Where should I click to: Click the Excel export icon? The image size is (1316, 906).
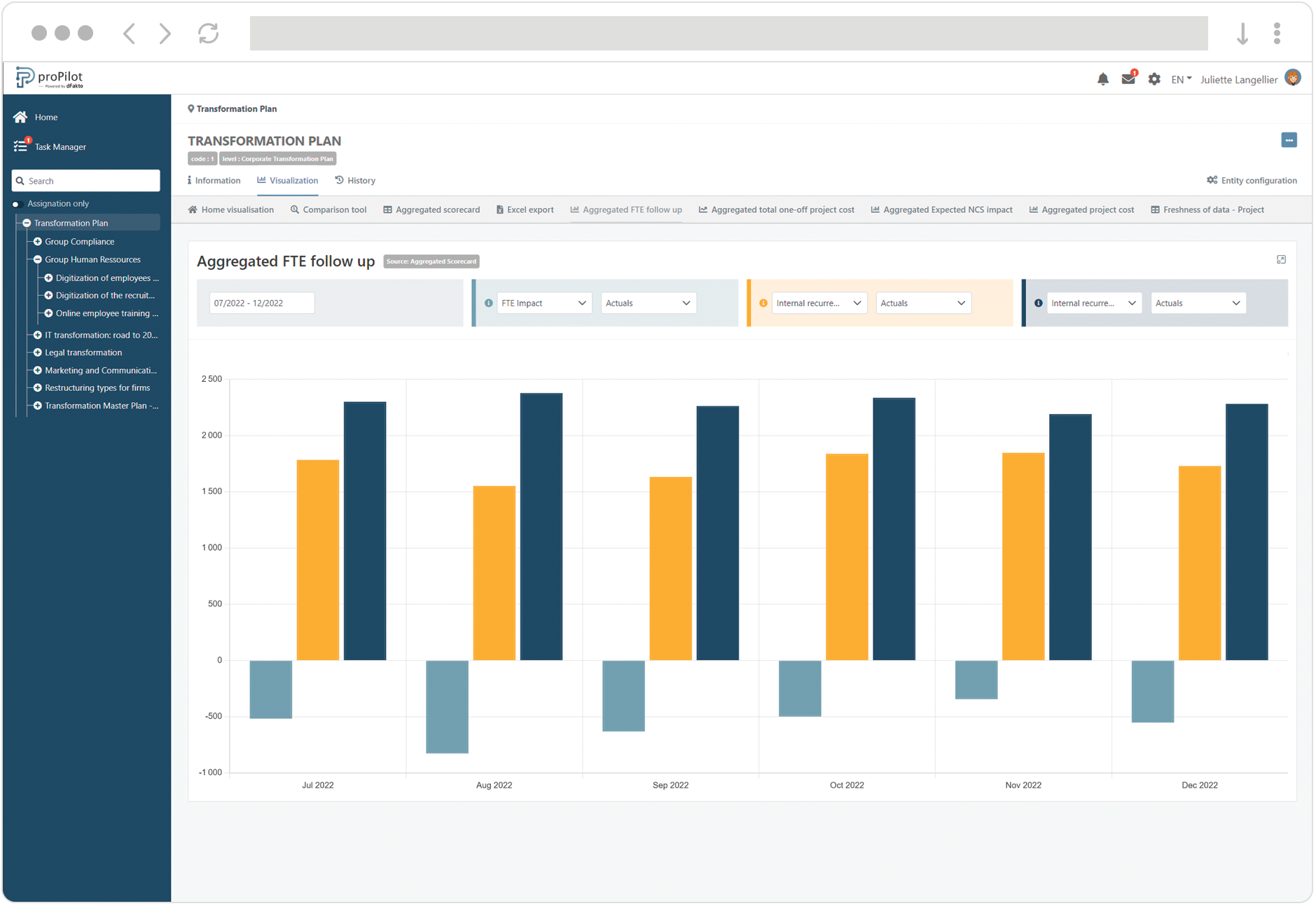pyautogui.click(x=500, y=210)
